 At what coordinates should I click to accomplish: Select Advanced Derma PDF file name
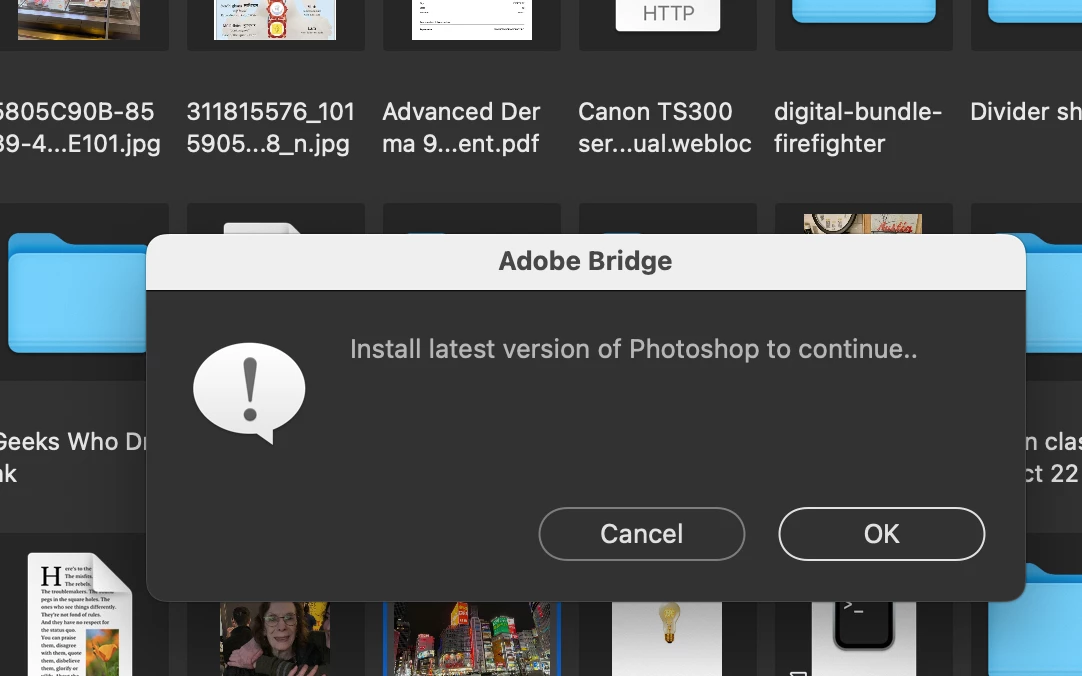[x=461, y=128]
